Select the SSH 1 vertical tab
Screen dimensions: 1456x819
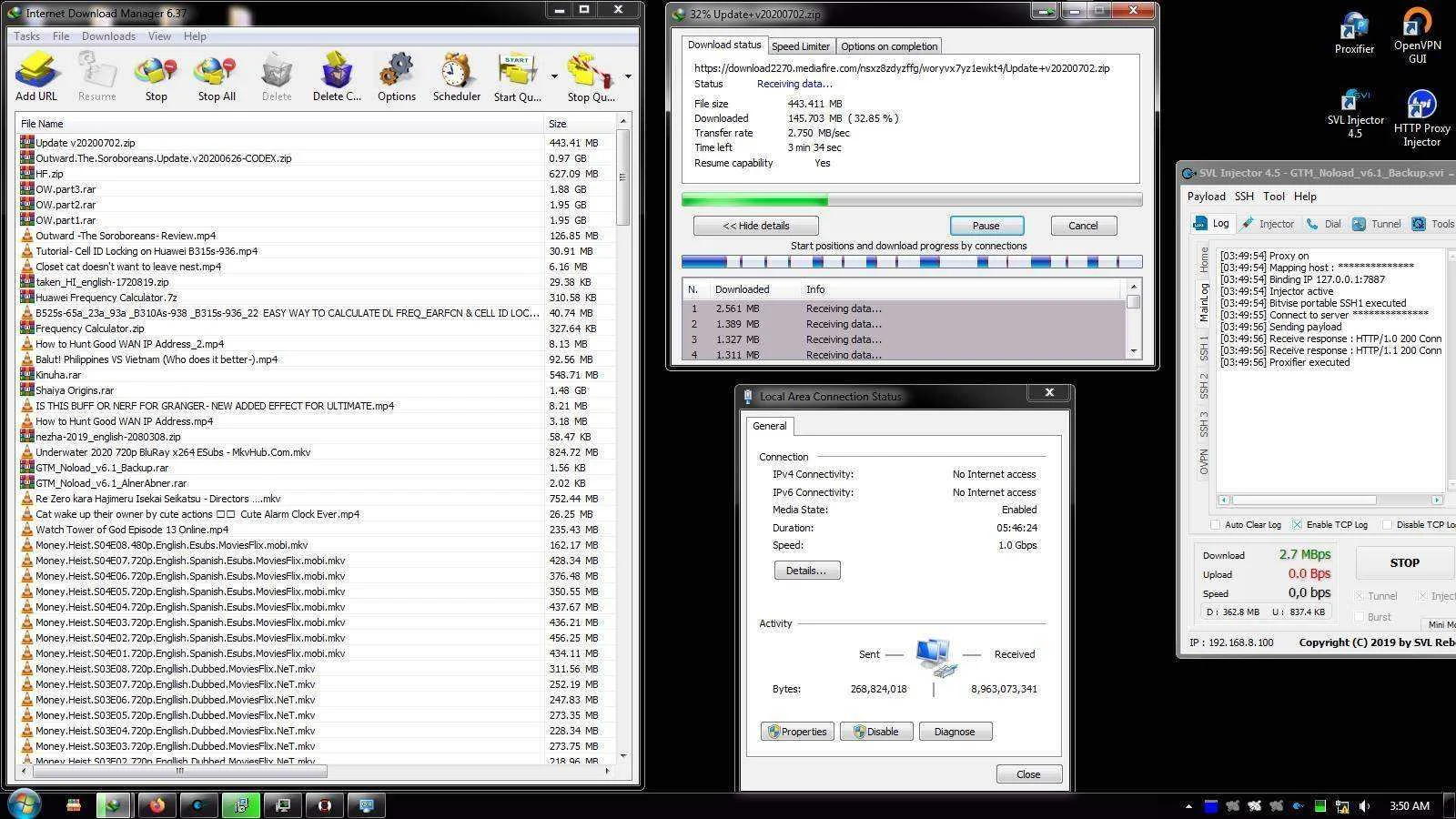click(x=1204, y=347)
